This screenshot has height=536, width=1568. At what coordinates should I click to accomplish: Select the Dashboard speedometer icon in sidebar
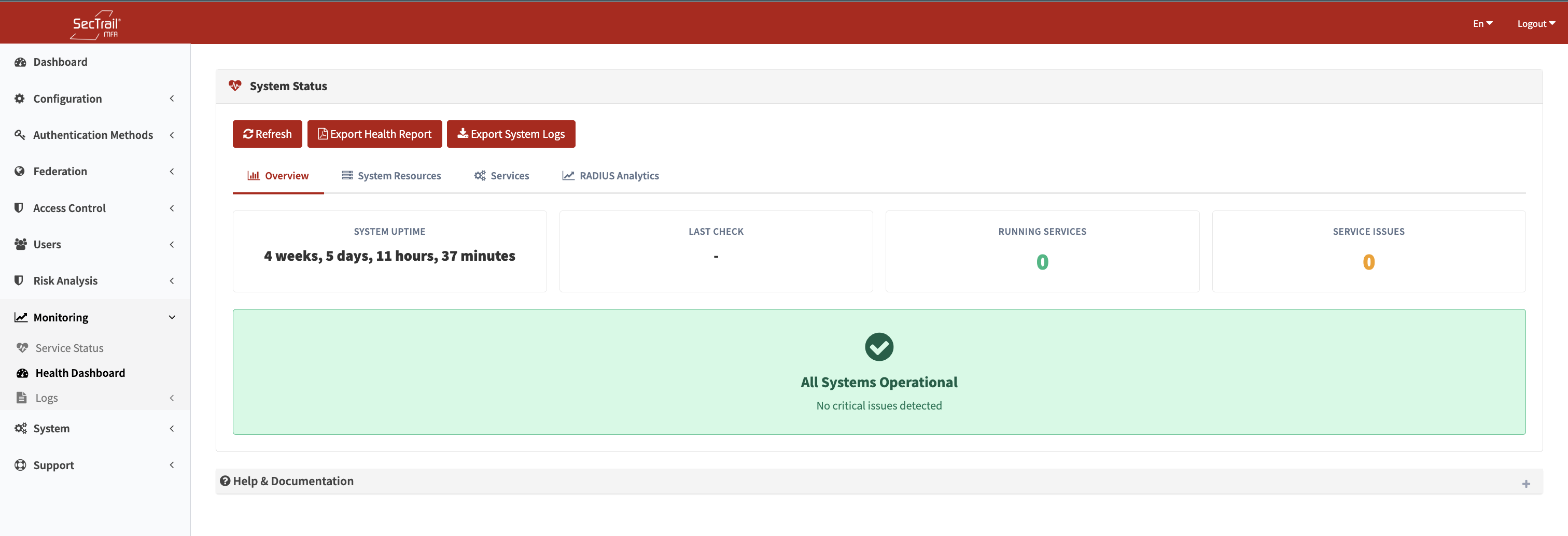point(20,62)
